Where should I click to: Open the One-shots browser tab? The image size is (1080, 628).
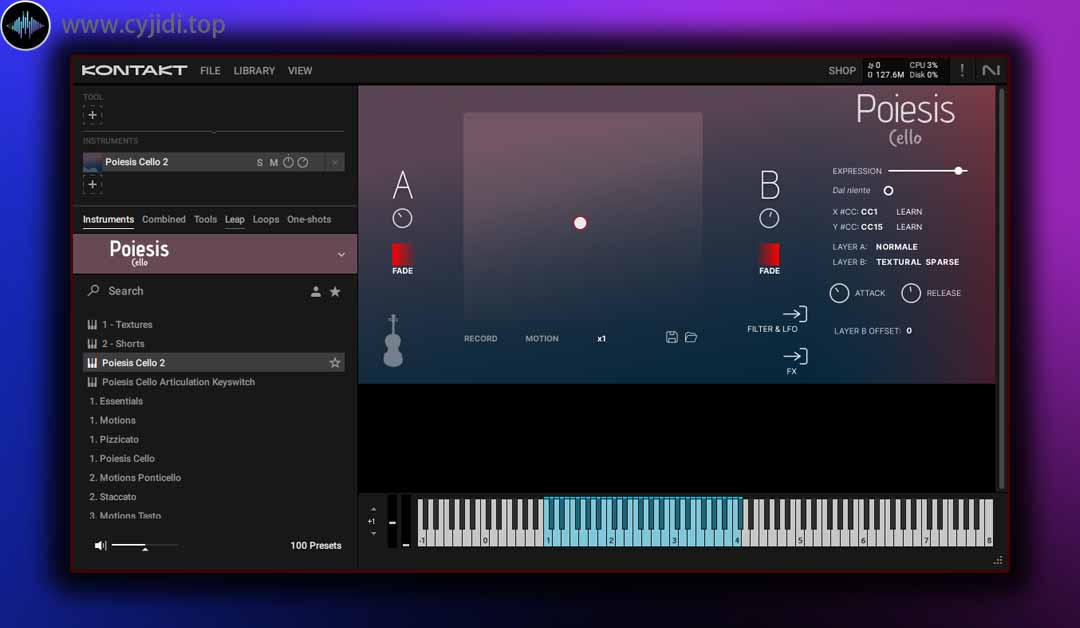coord(309,219)
